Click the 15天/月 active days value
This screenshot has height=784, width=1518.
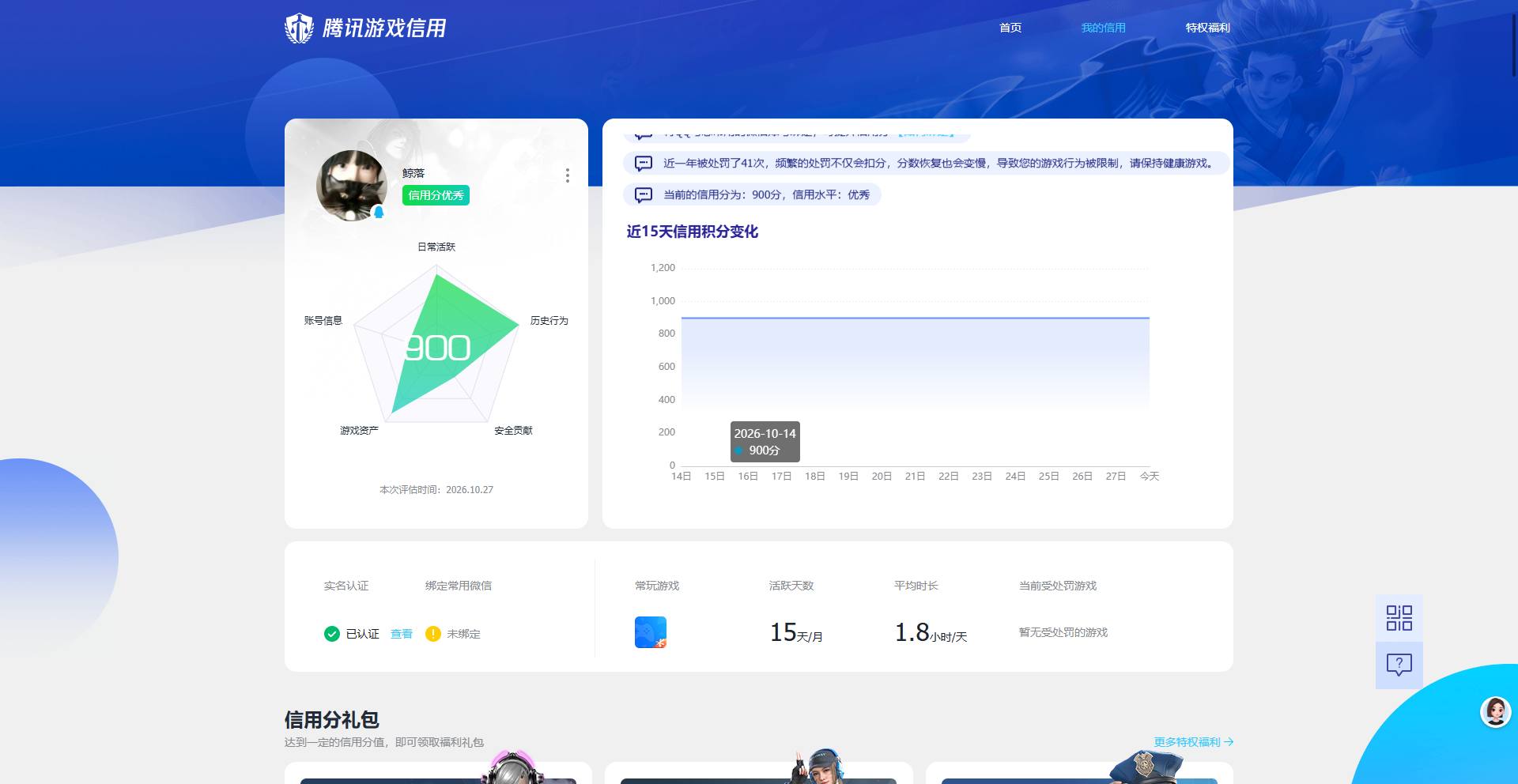pyautogui.click(x=796, y=632)
